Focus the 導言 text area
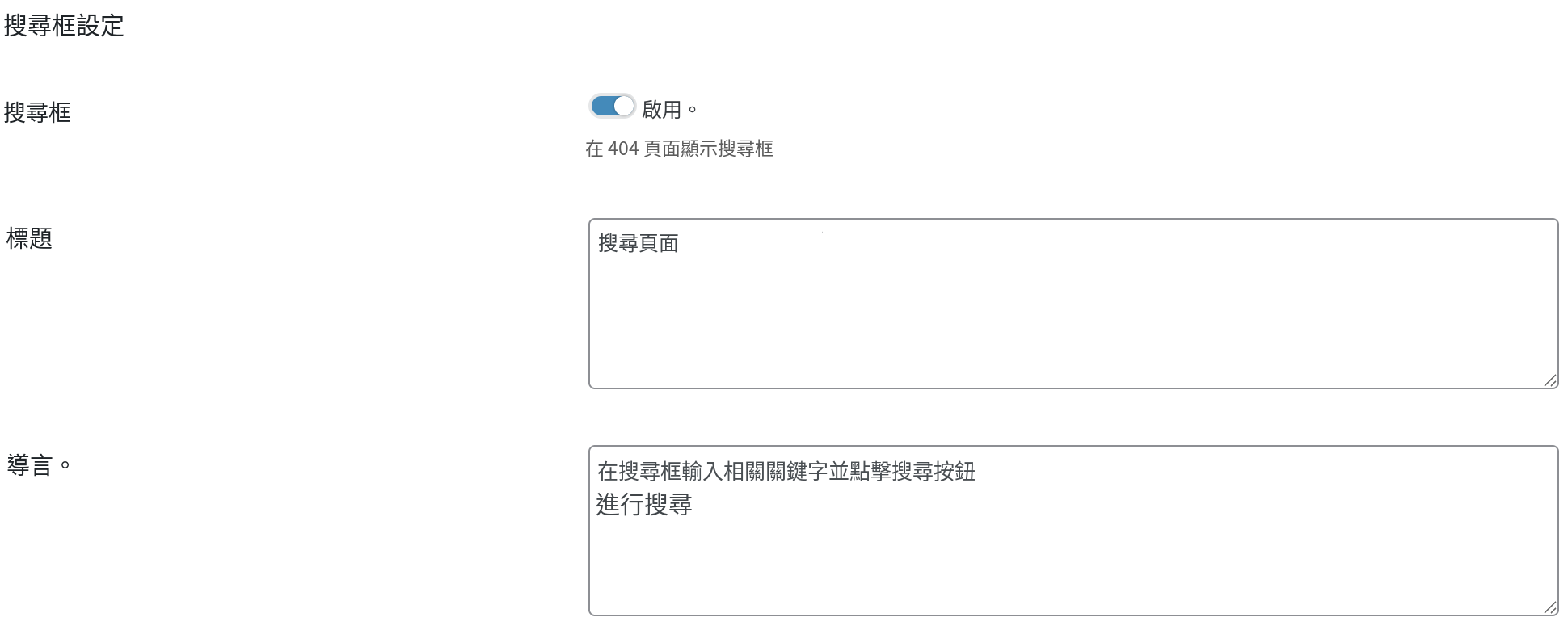The image size is (1568, 630). point(1073,531)
